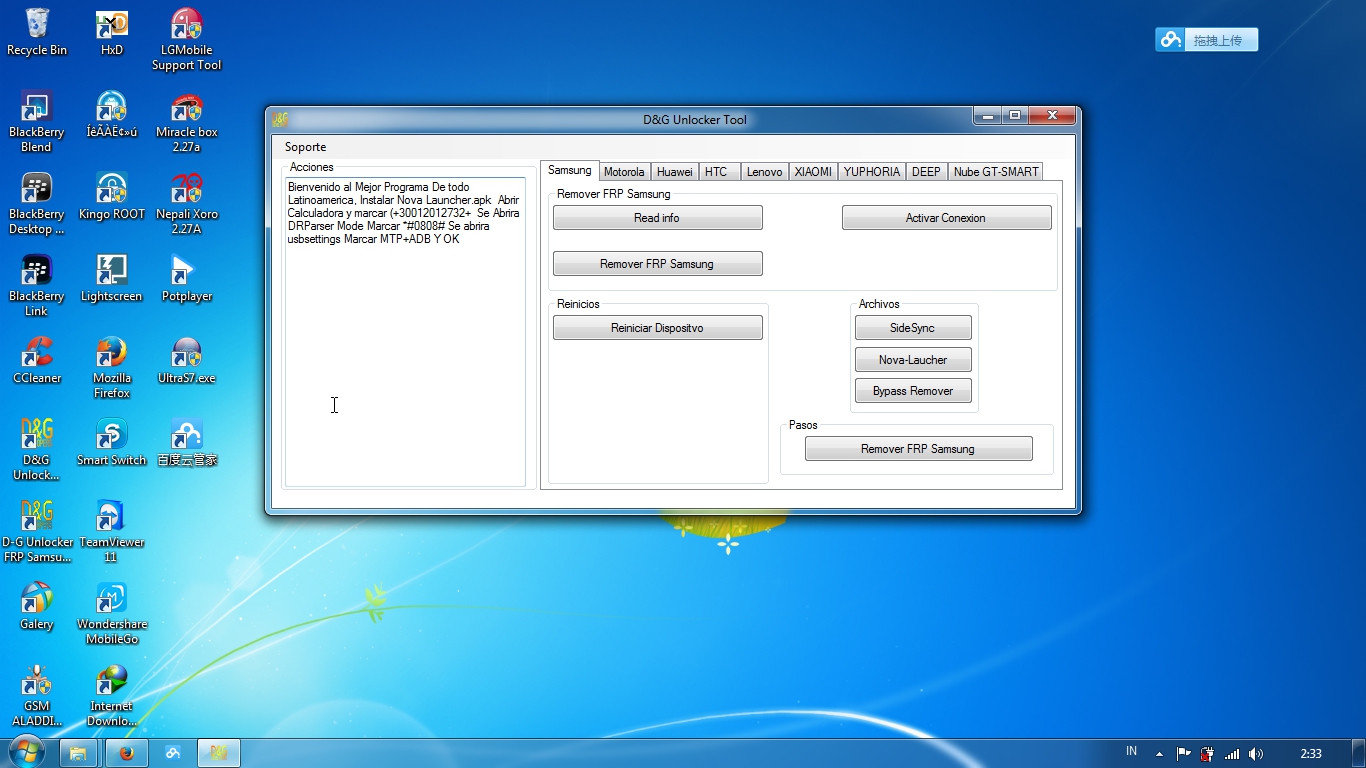Launch the HxD hex editor shortcut
The width and height of the screenshot is (1366, 768).
[x=111, y=33]
